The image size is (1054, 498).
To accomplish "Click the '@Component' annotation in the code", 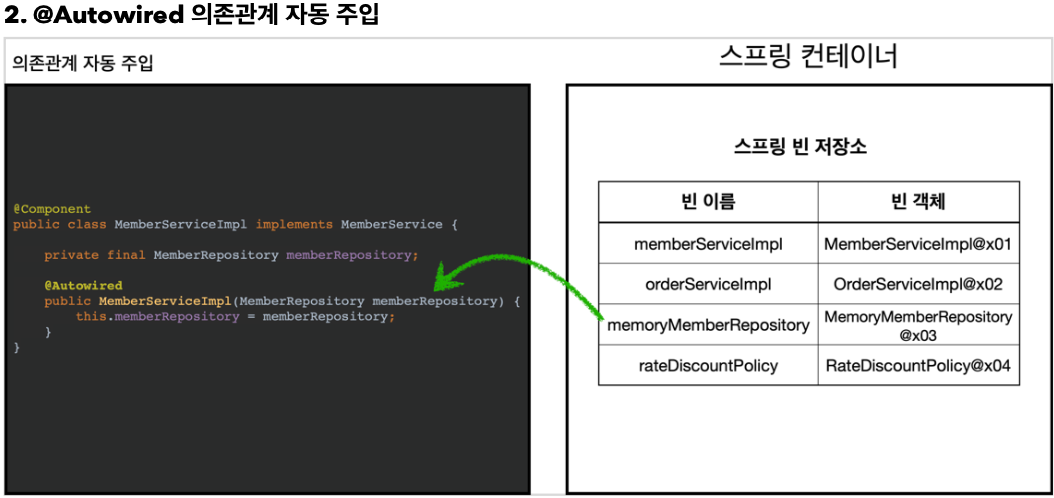I will 52,209.
